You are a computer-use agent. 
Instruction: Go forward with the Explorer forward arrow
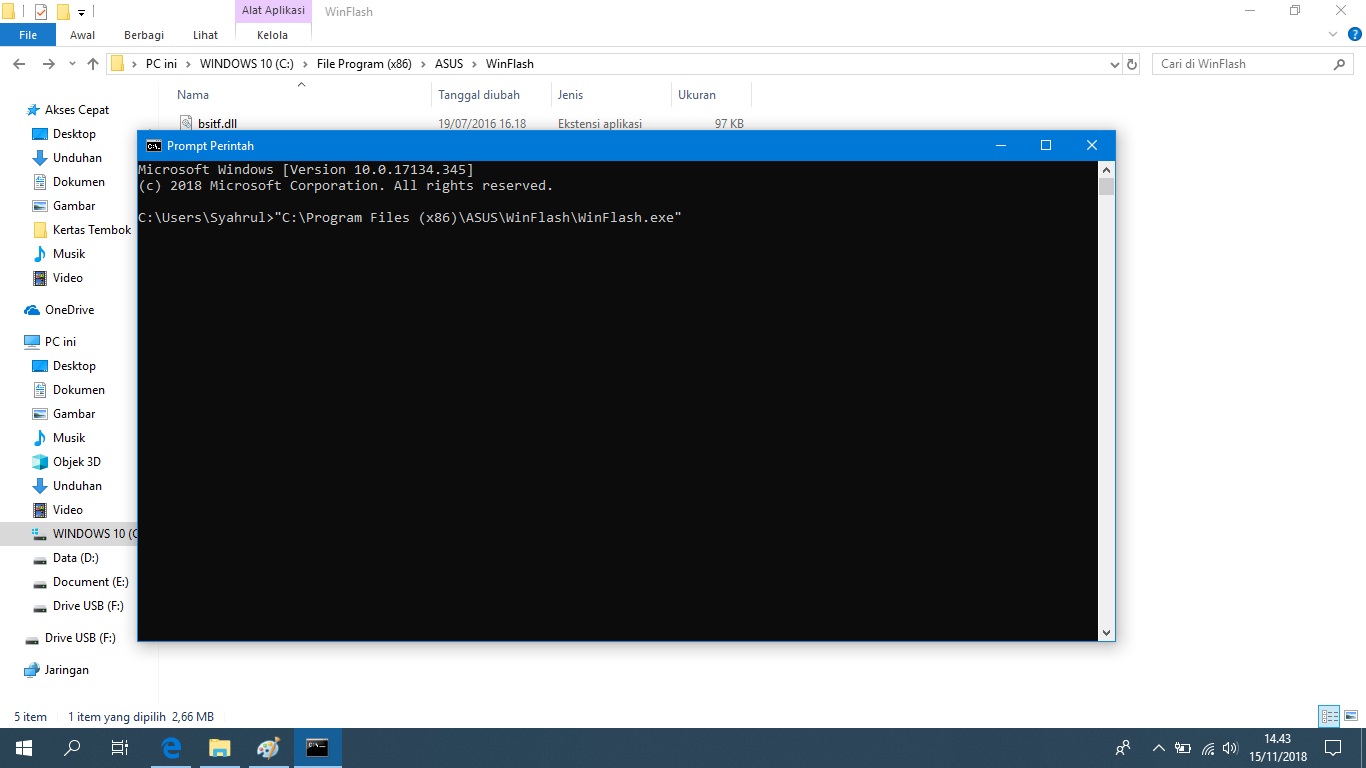click(48, 64)
